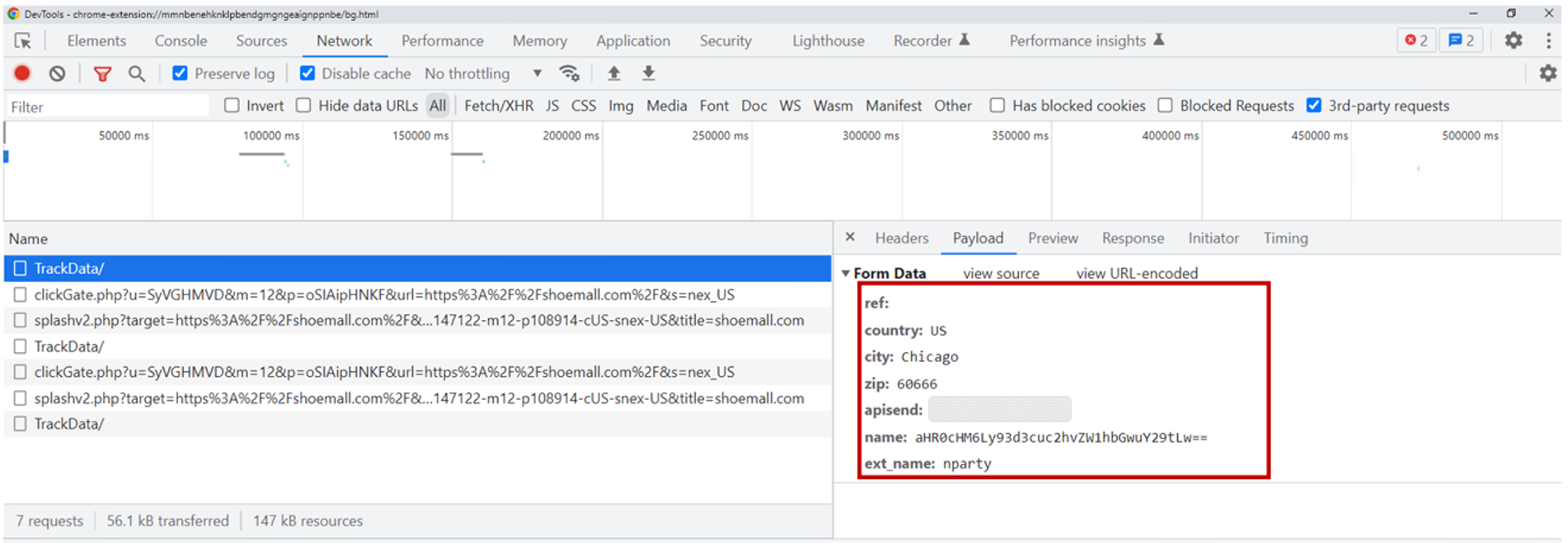Open DevTools settings gear in top bar

click(x=1514, y=40)
